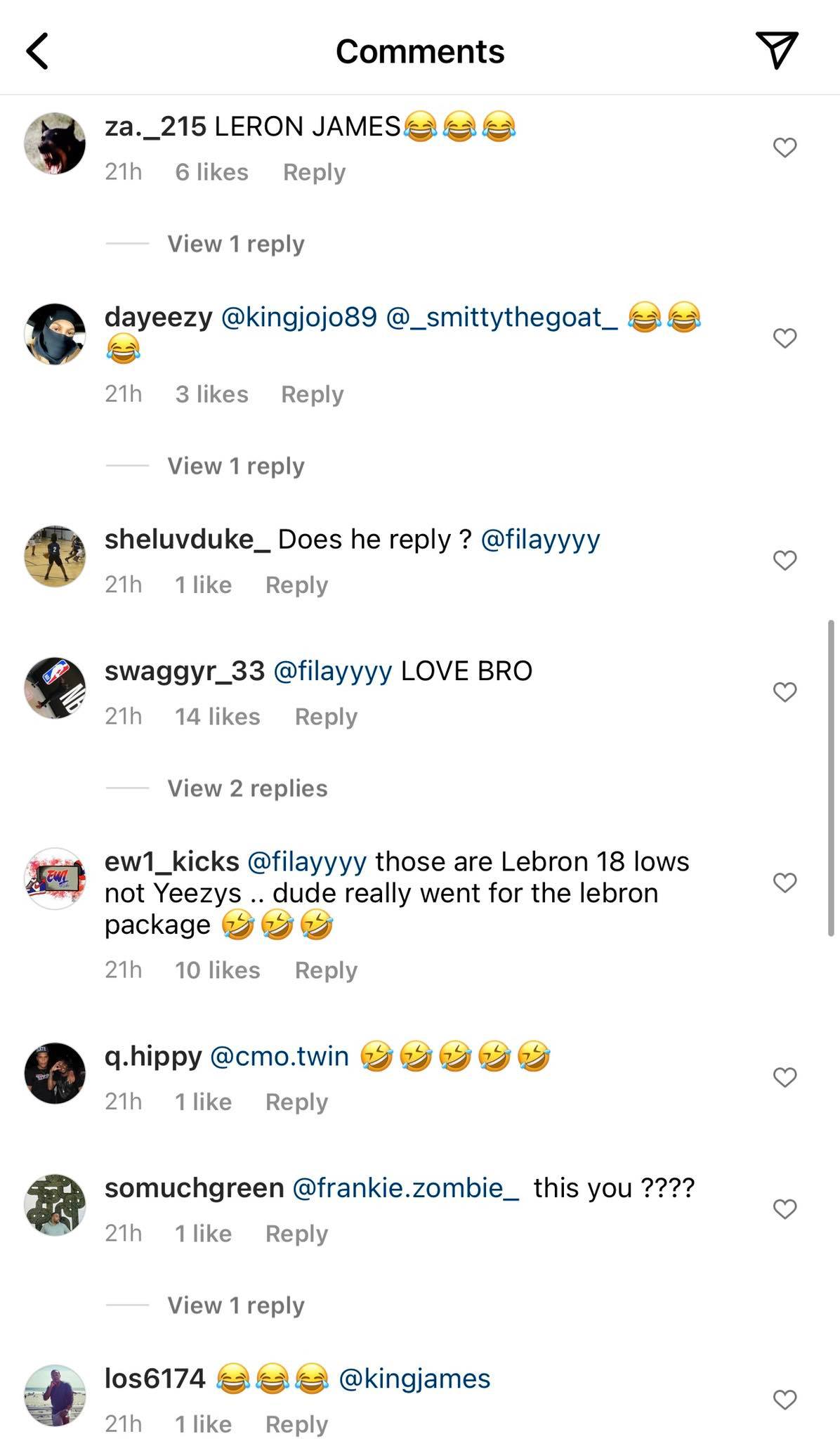Image resolution: width=840 pixels, height=1439 pixels.
Task: Like swaggyr_33's LOVE BRO comment
Action: (783, 692)
